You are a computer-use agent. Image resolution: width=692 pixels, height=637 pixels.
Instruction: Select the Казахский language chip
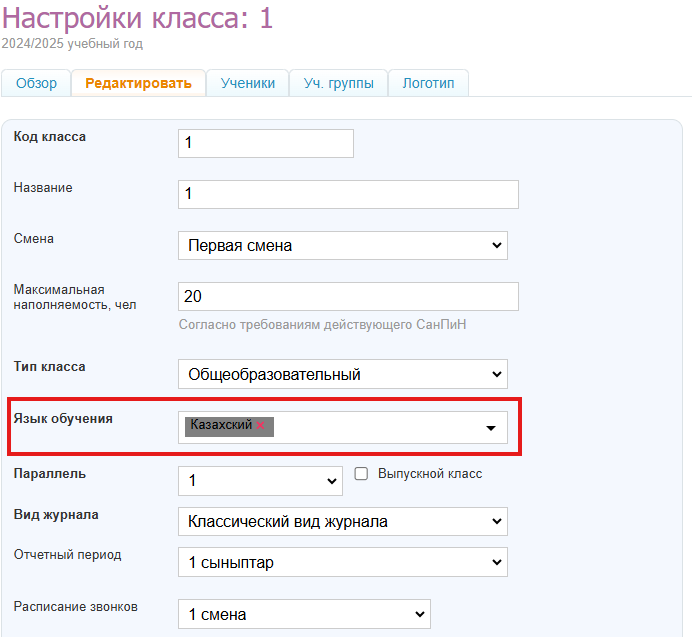[221, 425]
